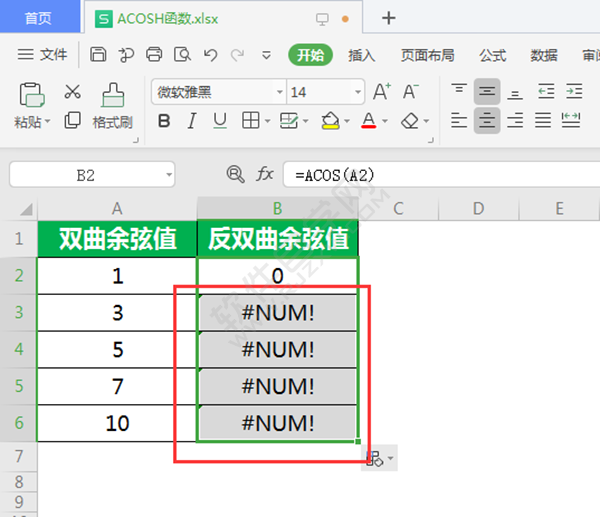Open the font name dropdown
Screen dimensions: 600x517
[x=278, y=93]
